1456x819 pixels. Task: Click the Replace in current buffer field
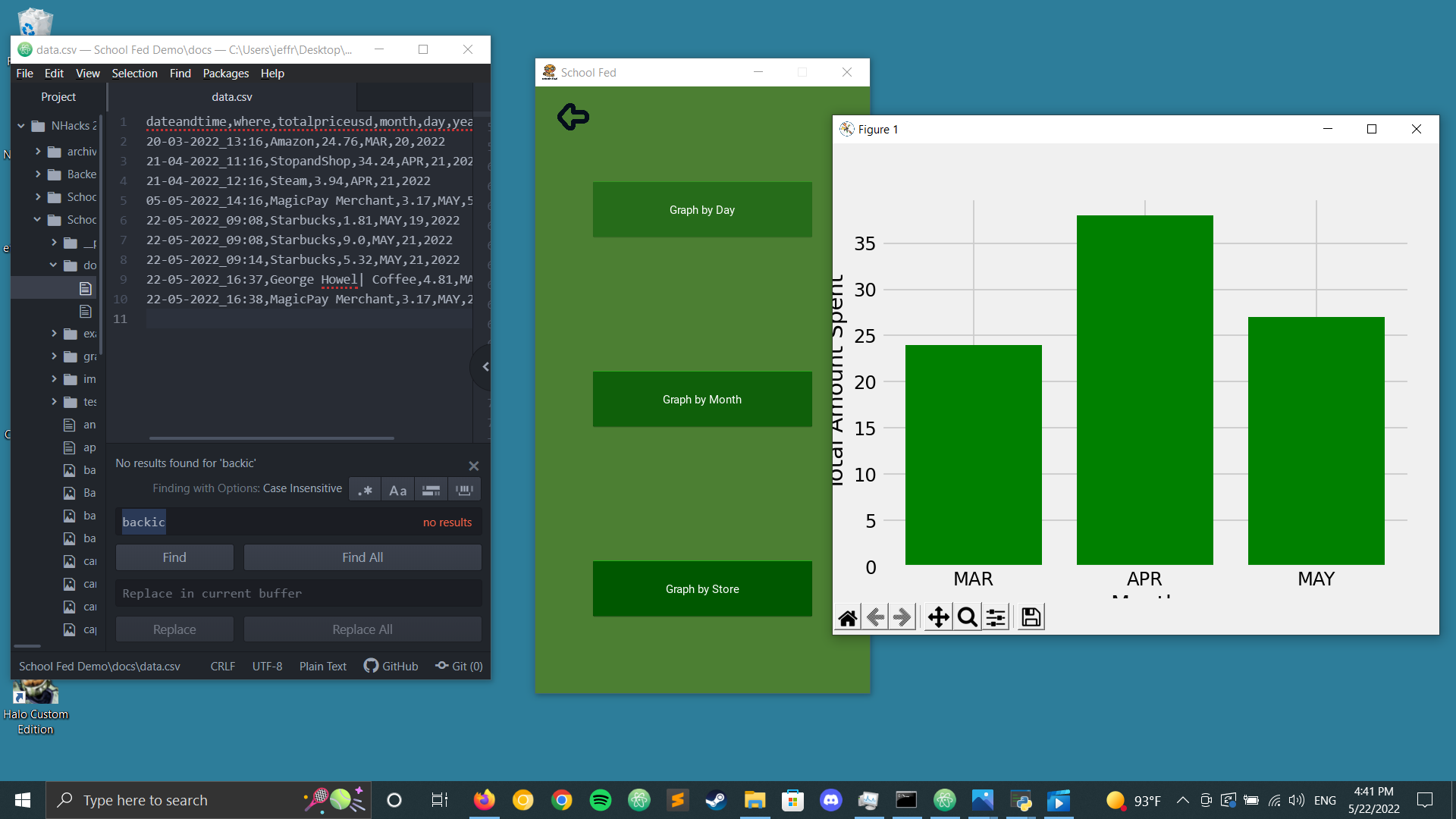298,594
